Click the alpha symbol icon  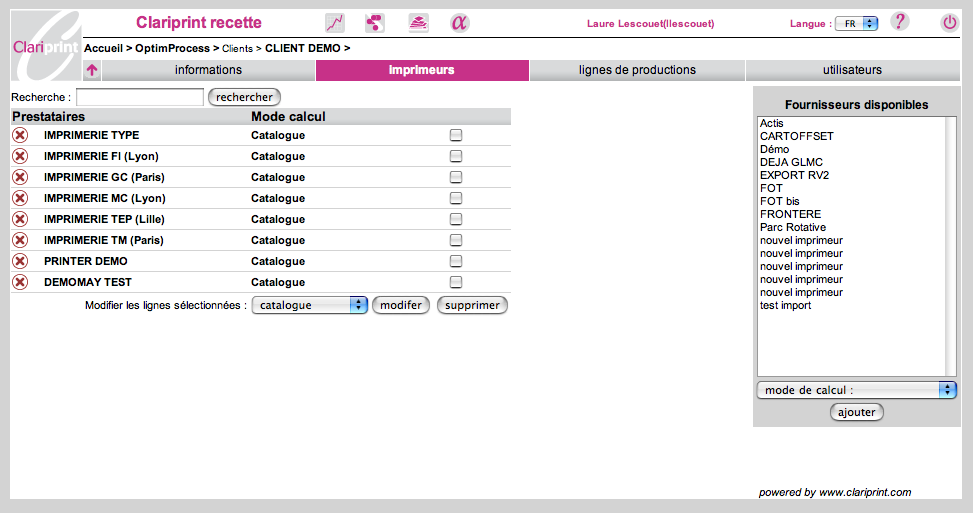tap(459, 23)
